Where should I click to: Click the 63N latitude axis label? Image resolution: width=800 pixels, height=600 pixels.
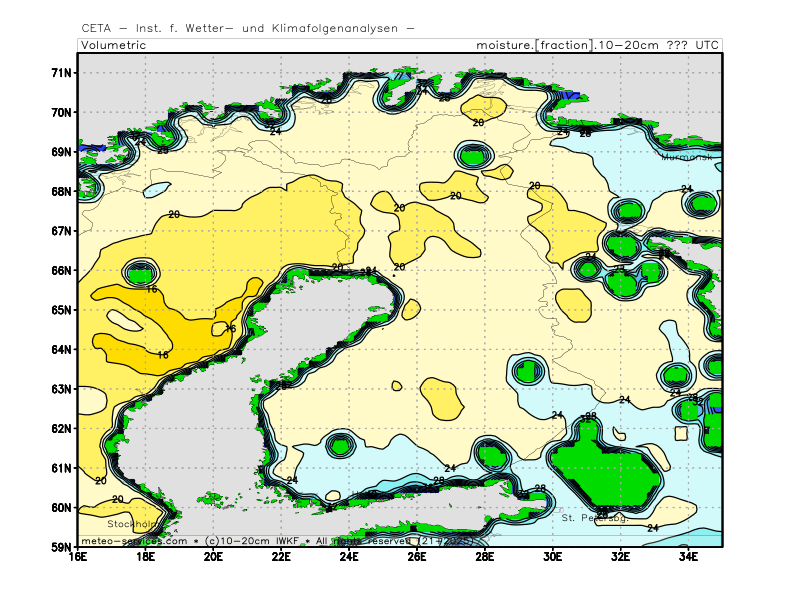pyautogui.click(x=61, y=389)
